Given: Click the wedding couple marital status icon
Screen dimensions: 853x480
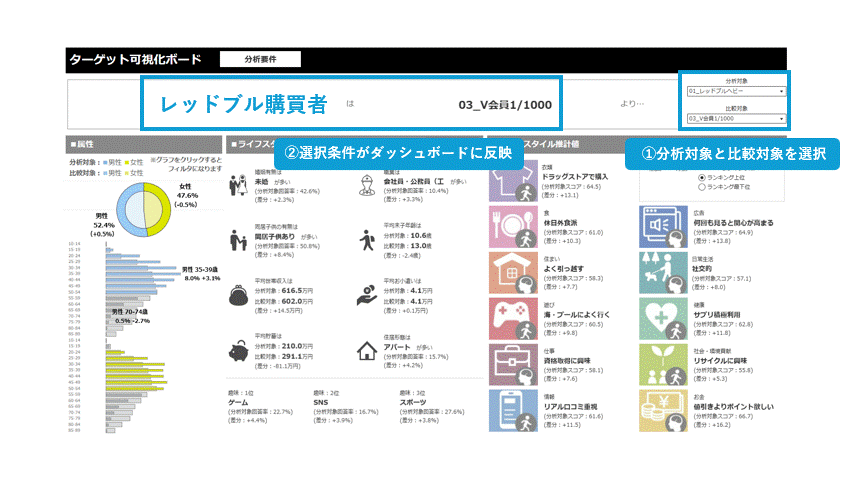Looking at the screenshot, I should click(238, 186).
